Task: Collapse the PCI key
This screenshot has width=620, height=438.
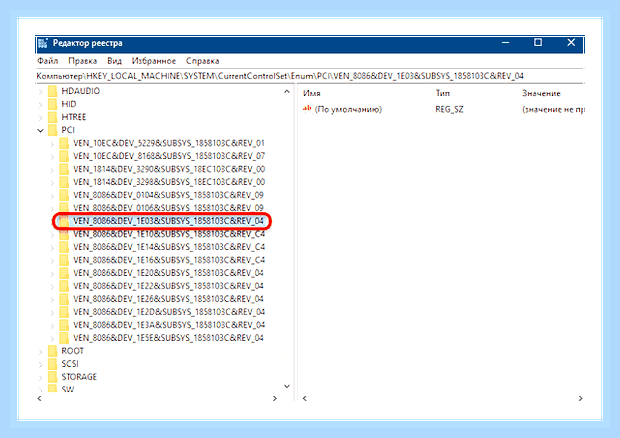Action: pos(40,130)
